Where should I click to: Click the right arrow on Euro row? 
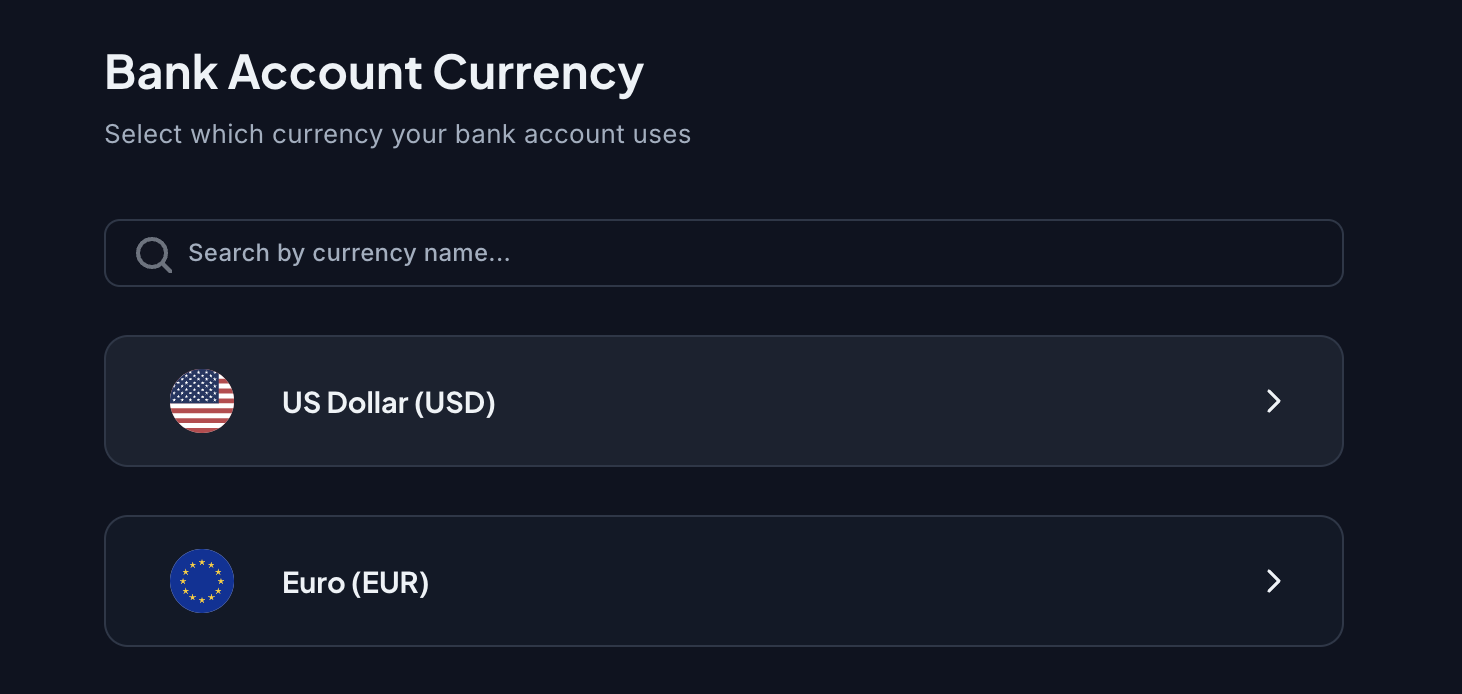tap(1273, 581)
